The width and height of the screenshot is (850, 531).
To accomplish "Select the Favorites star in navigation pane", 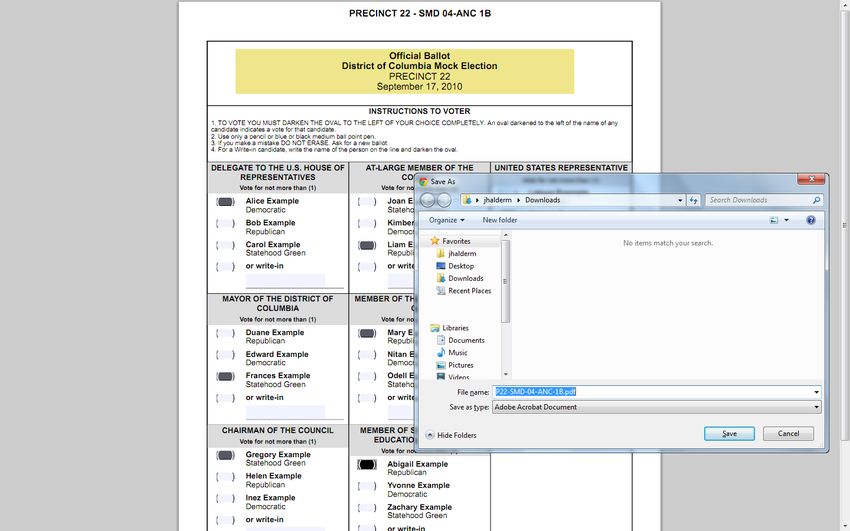I will 434,241.
